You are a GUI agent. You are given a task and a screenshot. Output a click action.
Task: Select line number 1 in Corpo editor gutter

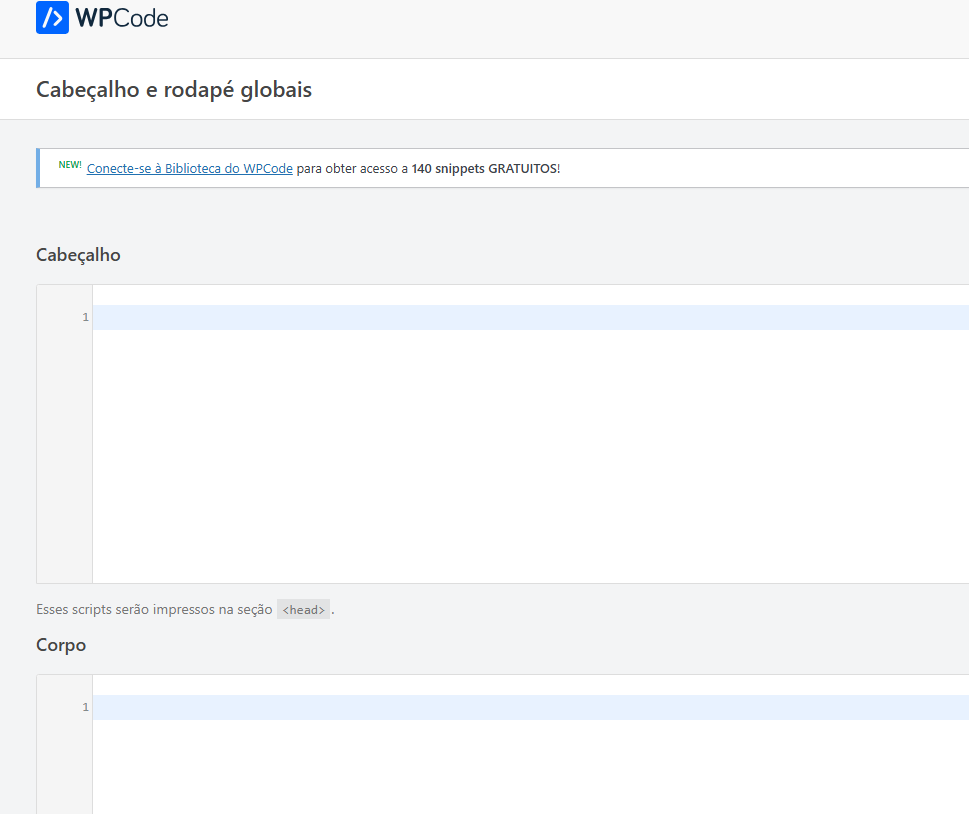(85, 707)
